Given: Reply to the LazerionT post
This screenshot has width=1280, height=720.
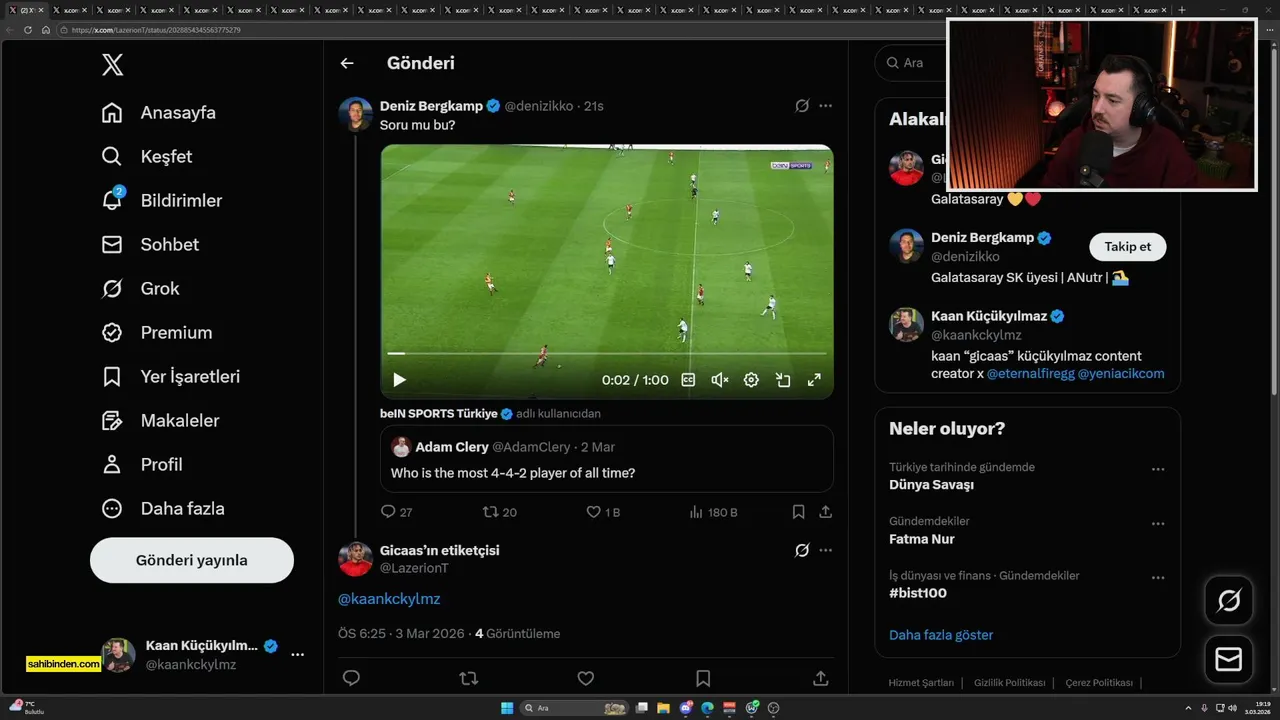Looking at the screenshot, I should coord(351,678).
